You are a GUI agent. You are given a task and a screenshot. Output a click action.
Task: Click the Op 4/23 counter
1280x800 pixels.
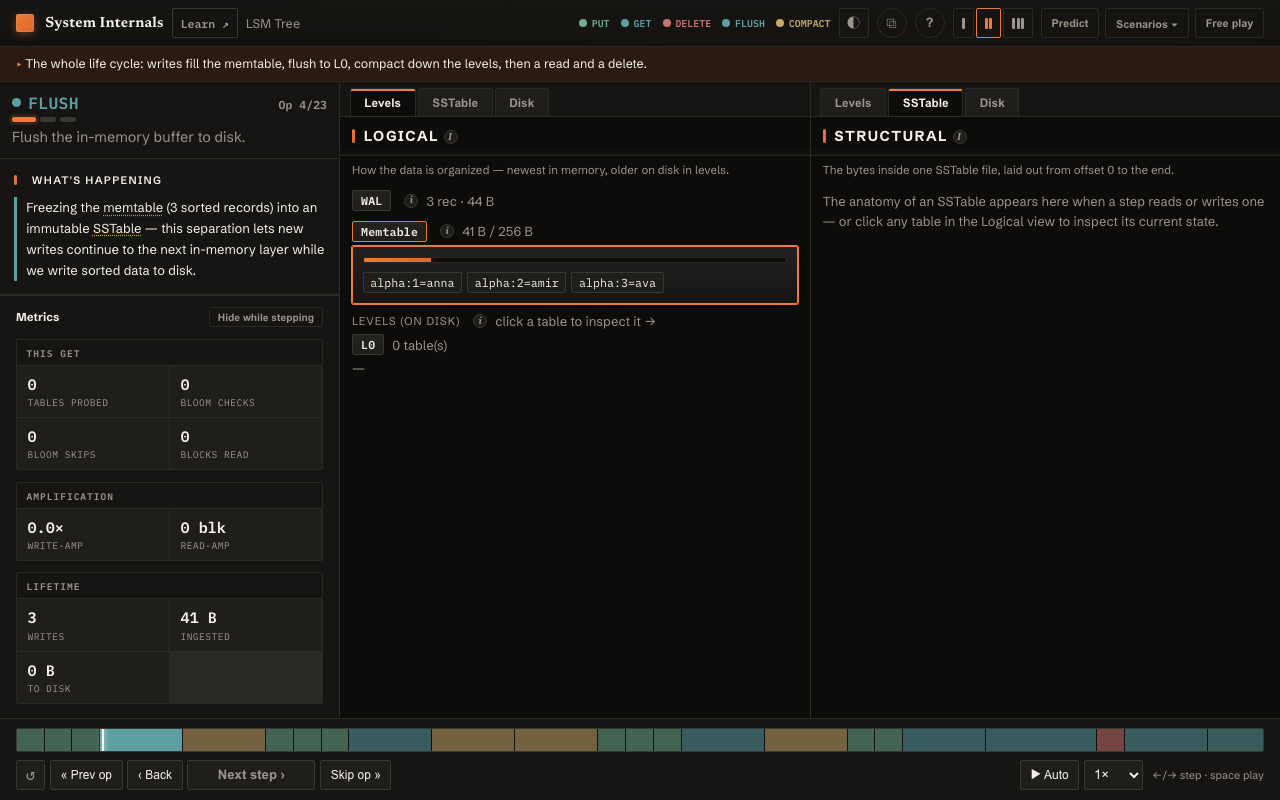[x=302, y=105]
